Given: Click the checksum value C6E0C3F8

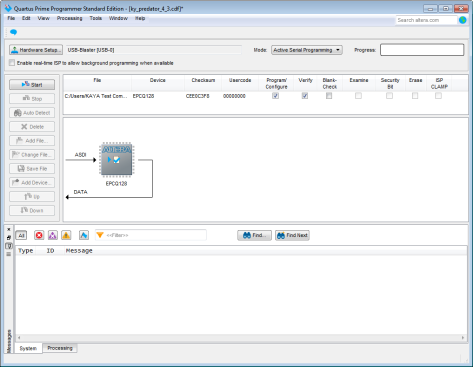Looking at the screenshot, I should pos(198,96).
